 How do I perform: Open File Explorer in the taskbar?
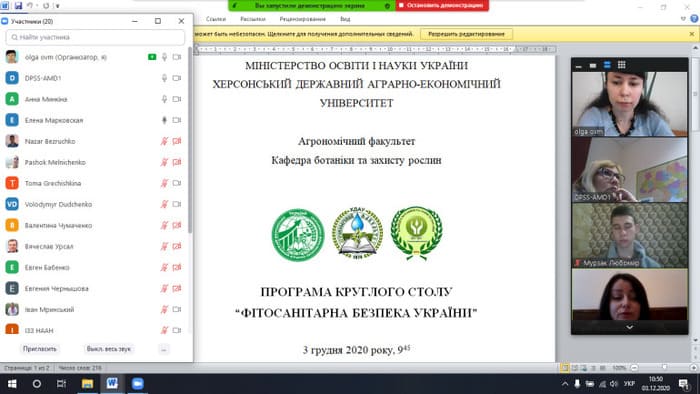[x=87, y=384]
